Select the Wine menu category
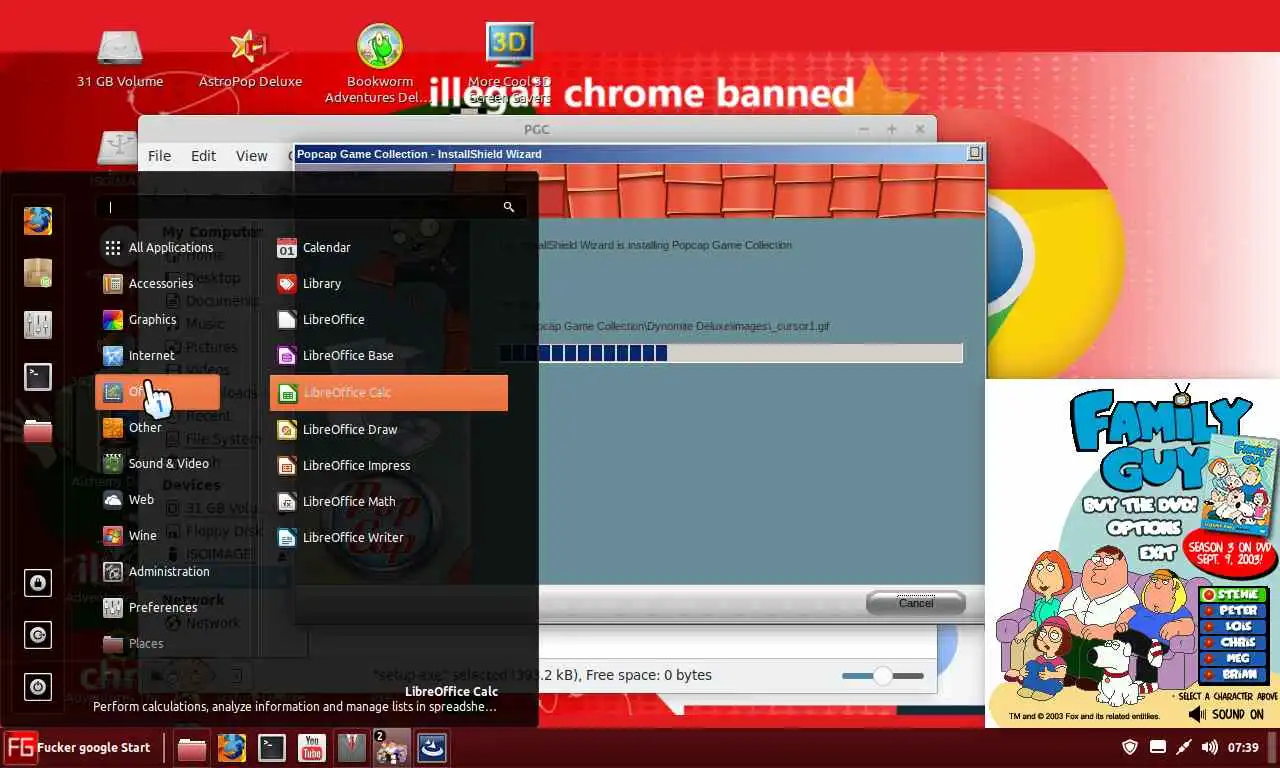This screenshot has width=1280, height=768. point(158,535)
